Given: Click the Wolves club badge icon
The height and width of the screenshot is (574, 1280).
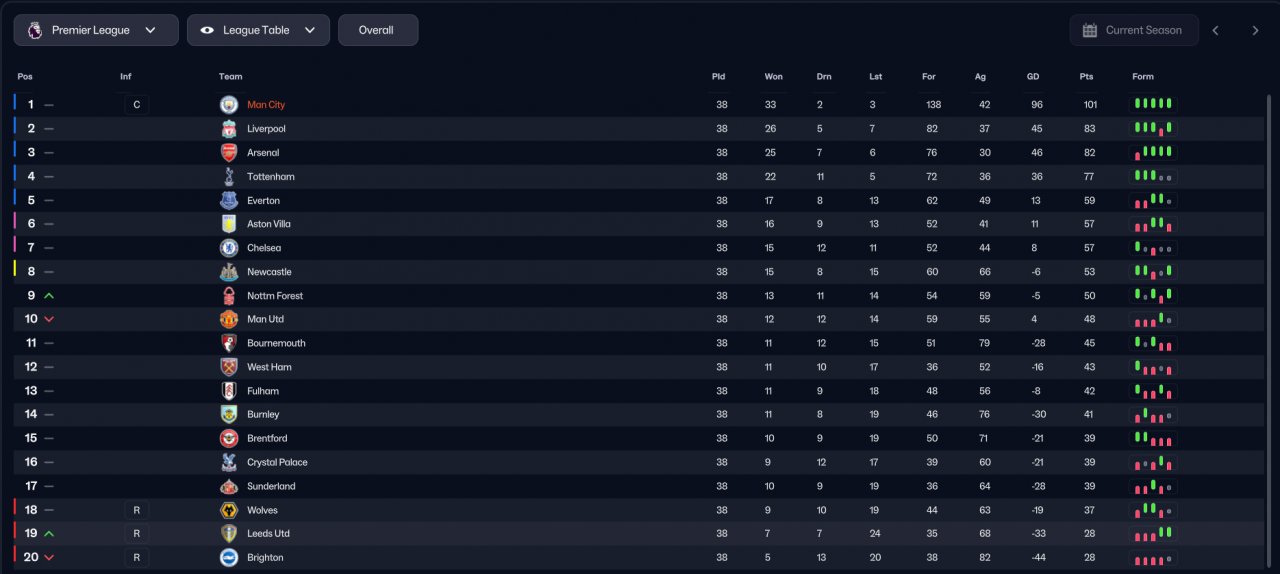Looking at the screenshot, I should click(x=229, y=510).
